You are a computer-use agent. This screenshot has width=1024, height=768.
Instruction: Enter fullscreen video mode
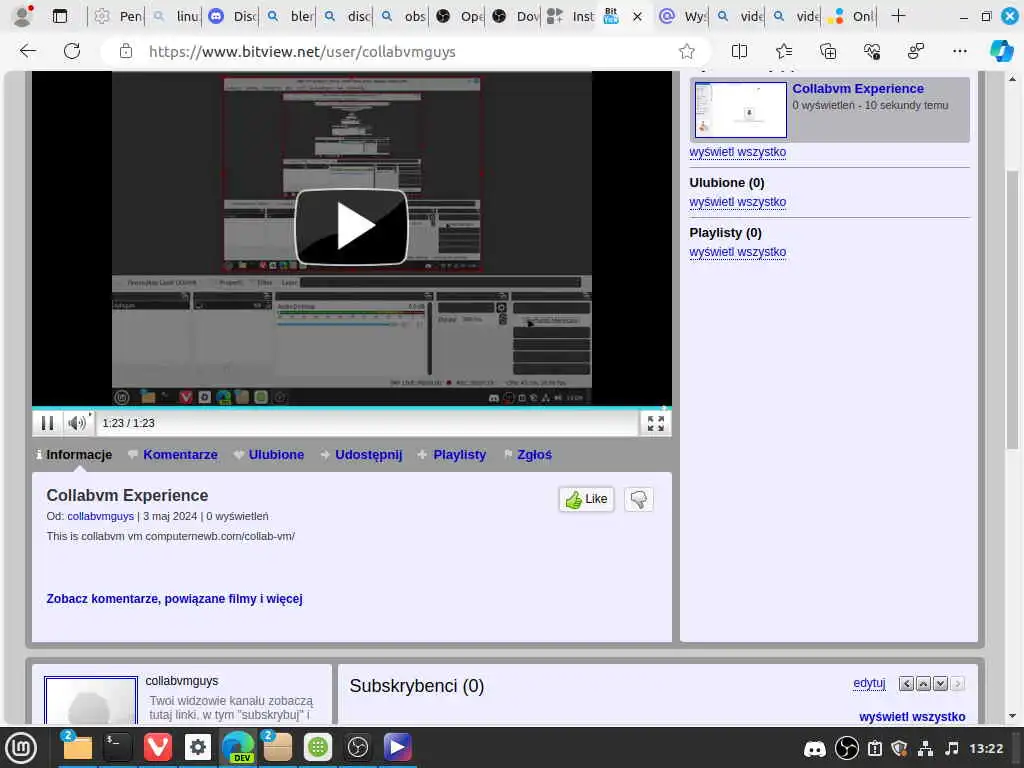tap(656, 423)
